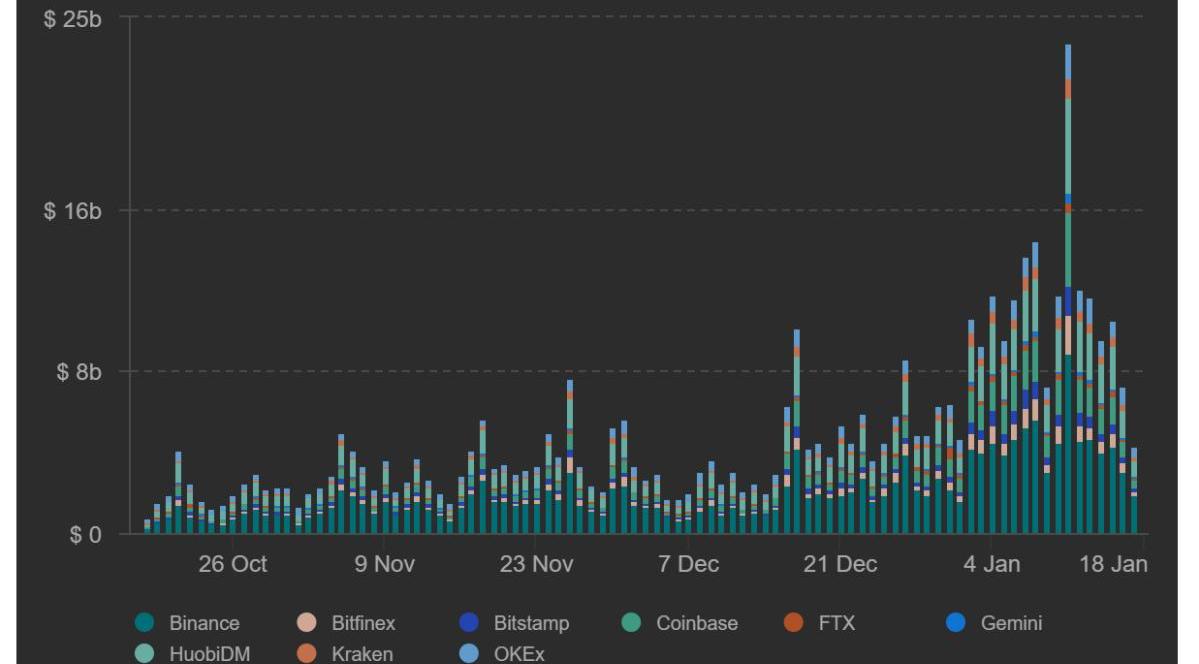Select the 7 Dec x-axis date label
Viewport: 1199px width, 664px height.
pyautogui.click(x=688, y=564)
